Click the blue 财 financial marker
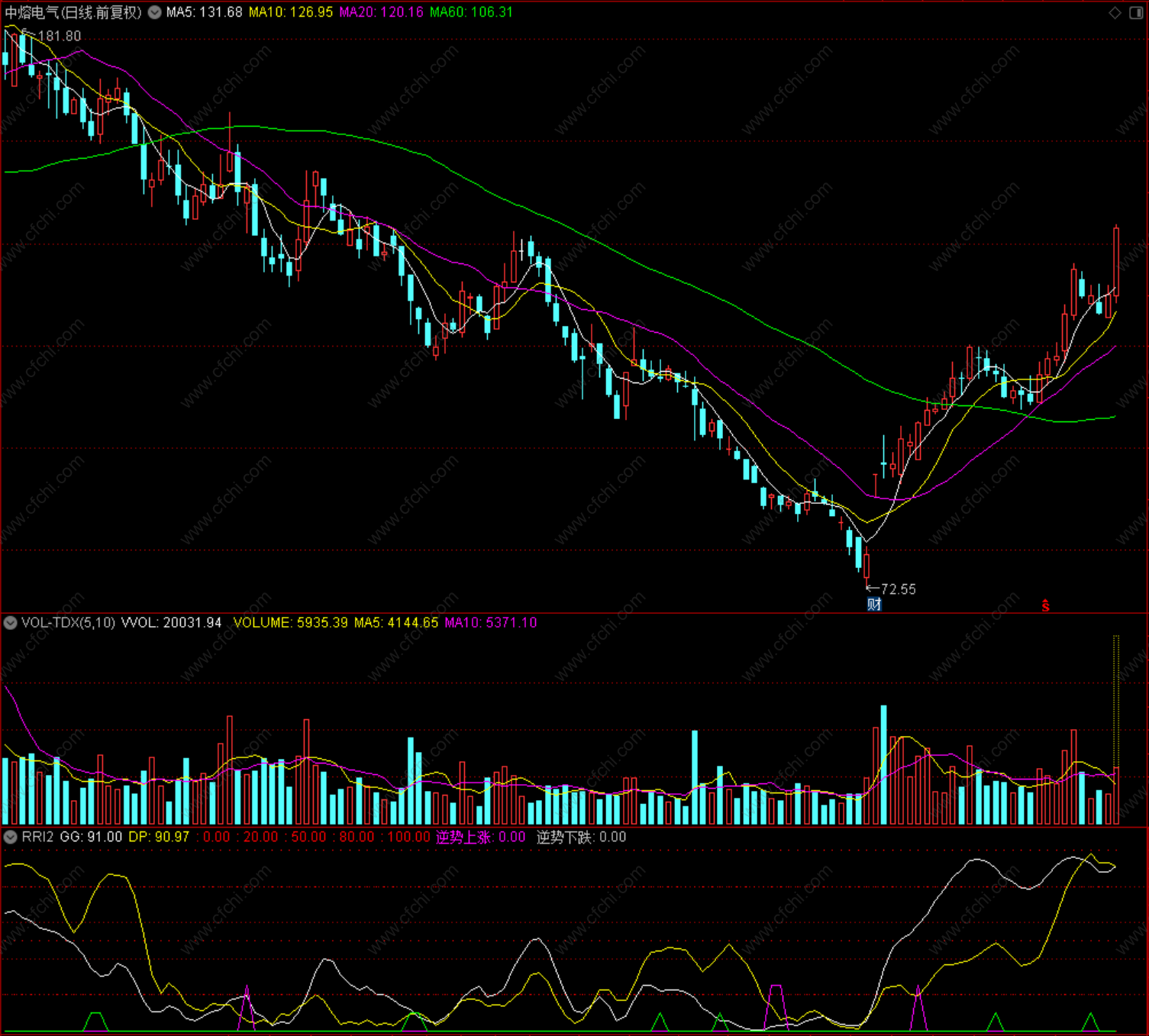The width and height of the screenshot is (1149, 1036). coord(874,605)
